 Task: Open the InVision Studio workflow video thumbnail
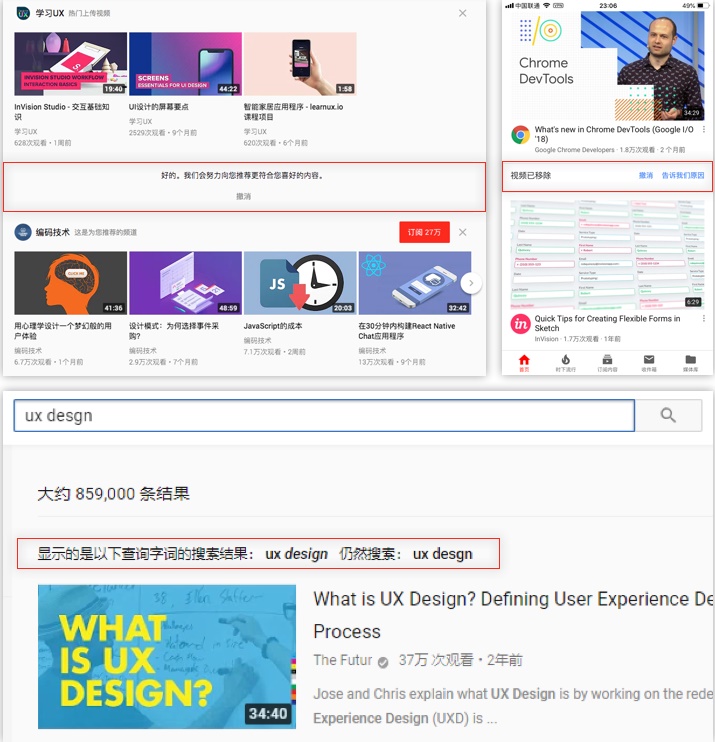click(x=71, y=64)
